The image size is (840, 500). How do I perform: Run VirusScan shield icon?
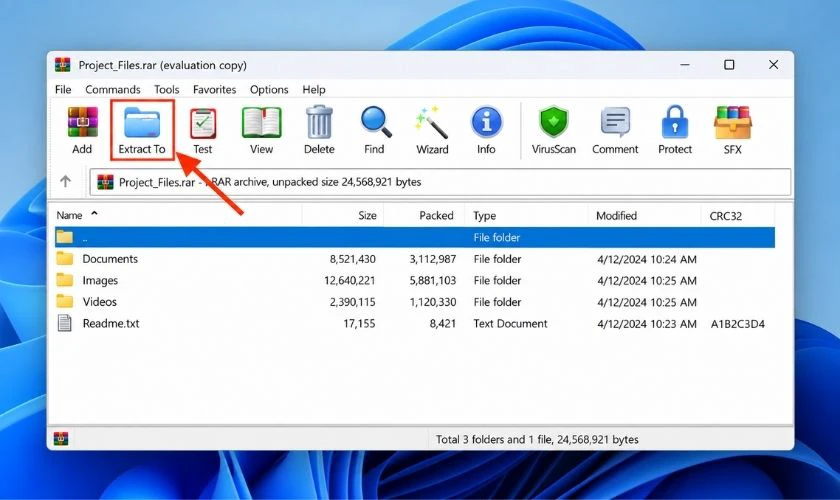[553, 122]
